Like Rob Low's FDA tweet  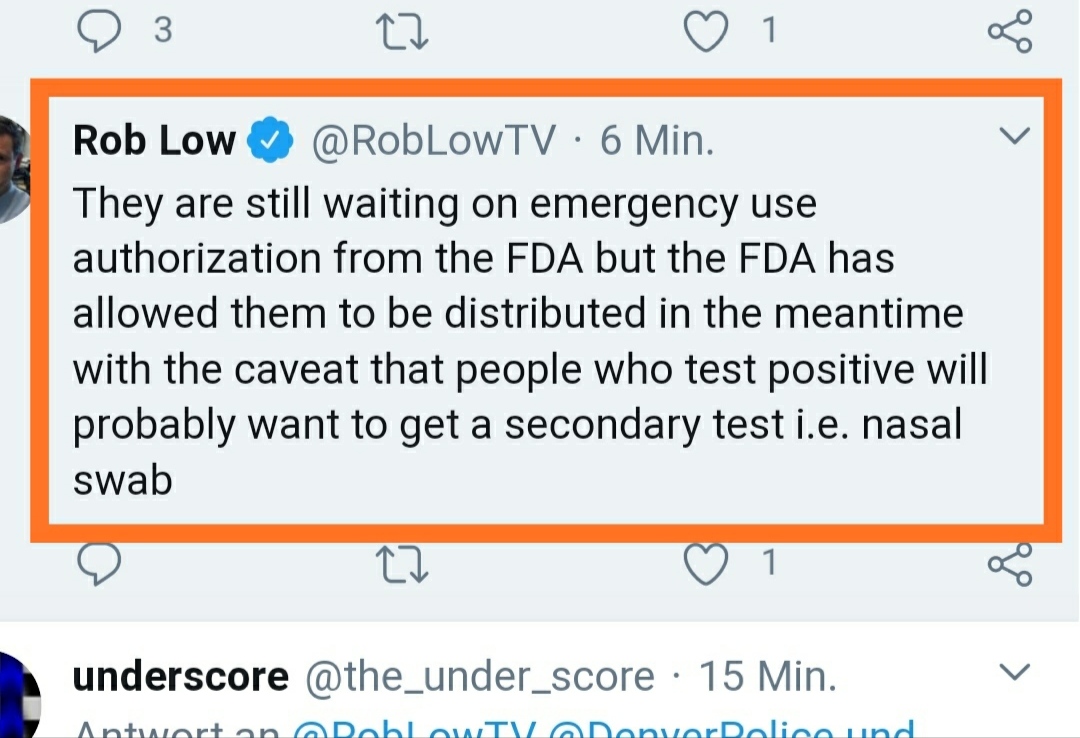tap(707, 565)
